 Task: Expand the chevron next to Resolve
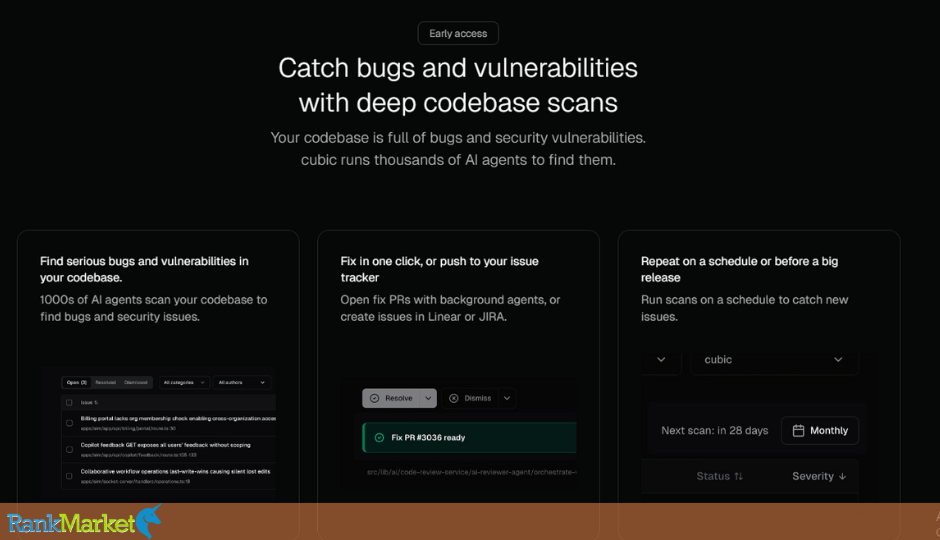pyautogui.click(x=428, y=398)
